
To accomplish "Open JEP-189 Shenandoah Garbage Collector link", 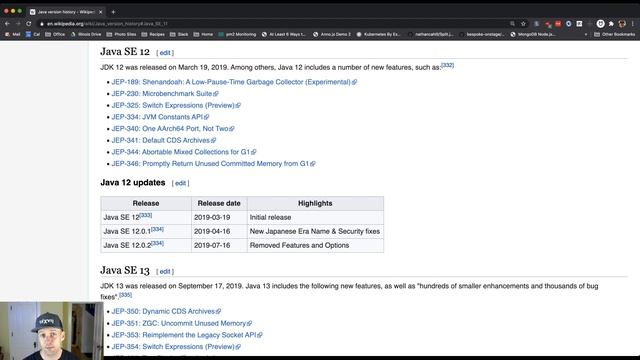I will pos(234,82).
